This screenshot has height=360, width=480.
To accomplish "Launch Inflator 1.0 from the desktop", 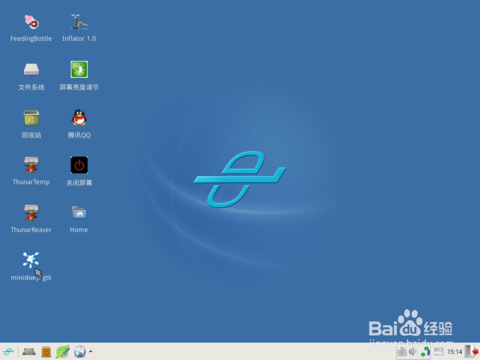I will click(x=79, y=22).
